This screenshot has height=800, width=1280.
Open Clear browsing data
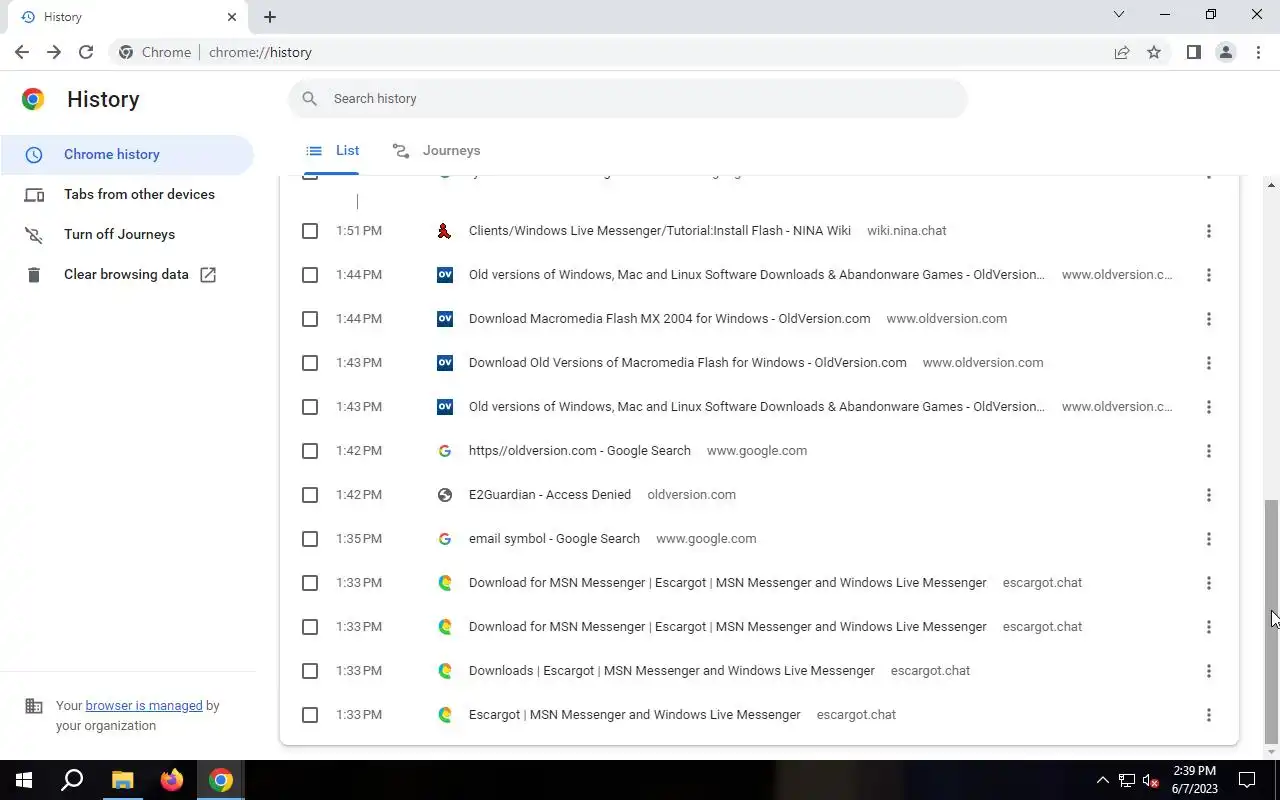pos(127,274)
